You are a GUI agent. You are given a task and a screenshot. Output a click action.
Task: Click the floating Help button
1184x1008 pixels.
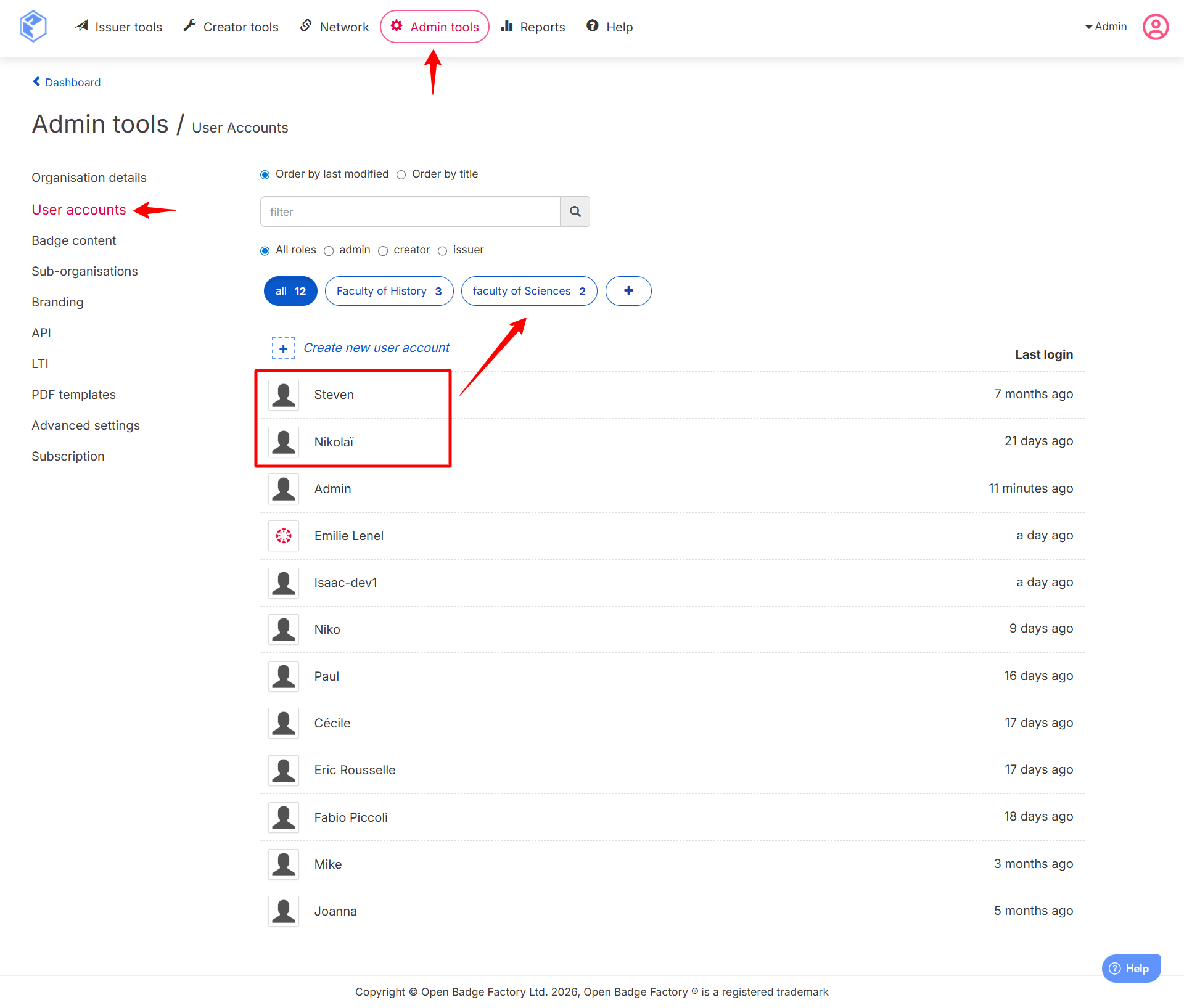(1130, 968)
